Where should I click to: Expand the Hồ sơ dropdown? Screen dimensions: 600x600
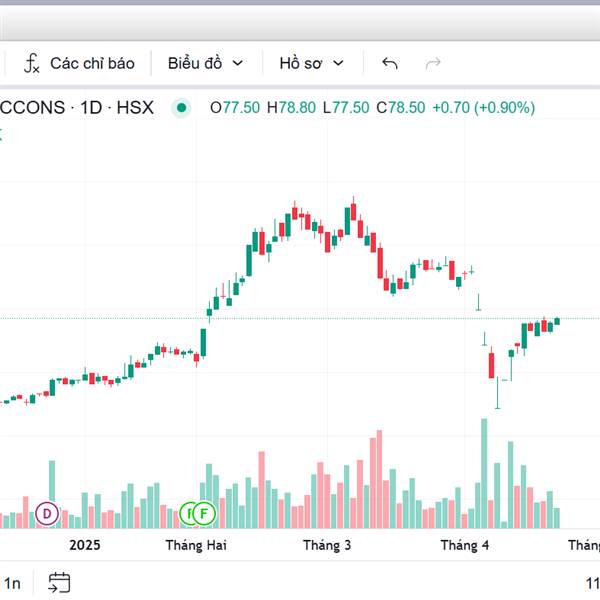point(311,64)
